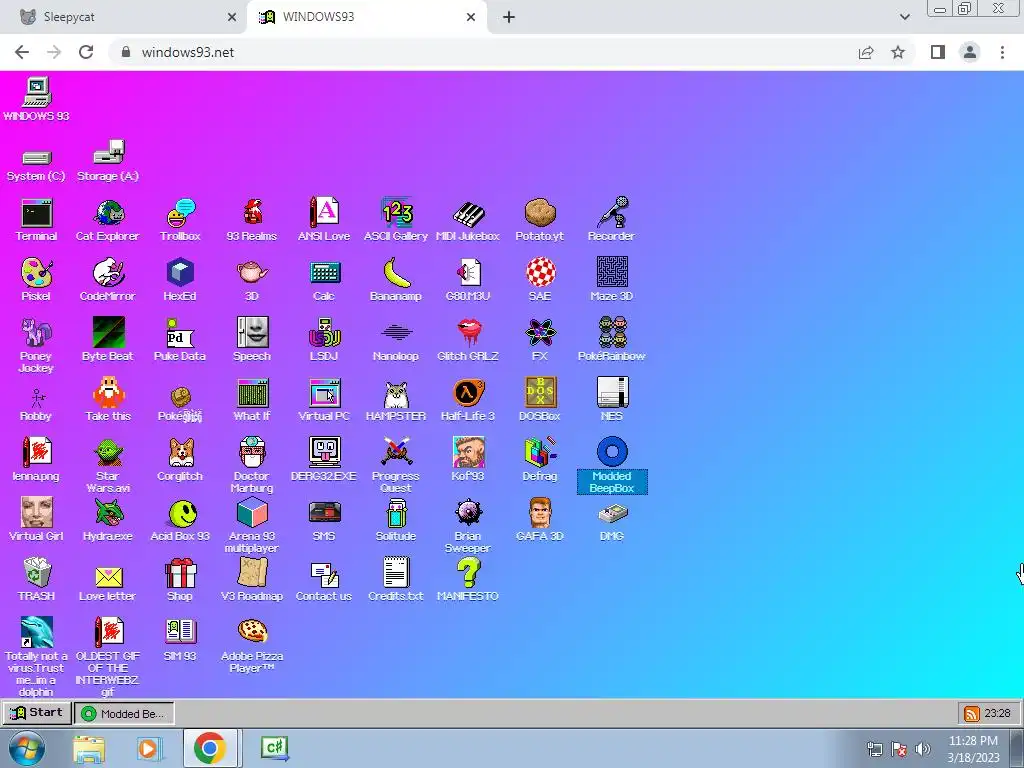Click the RSS feed tray icon
1024x768 pixels.
click(x=971, y=713)
